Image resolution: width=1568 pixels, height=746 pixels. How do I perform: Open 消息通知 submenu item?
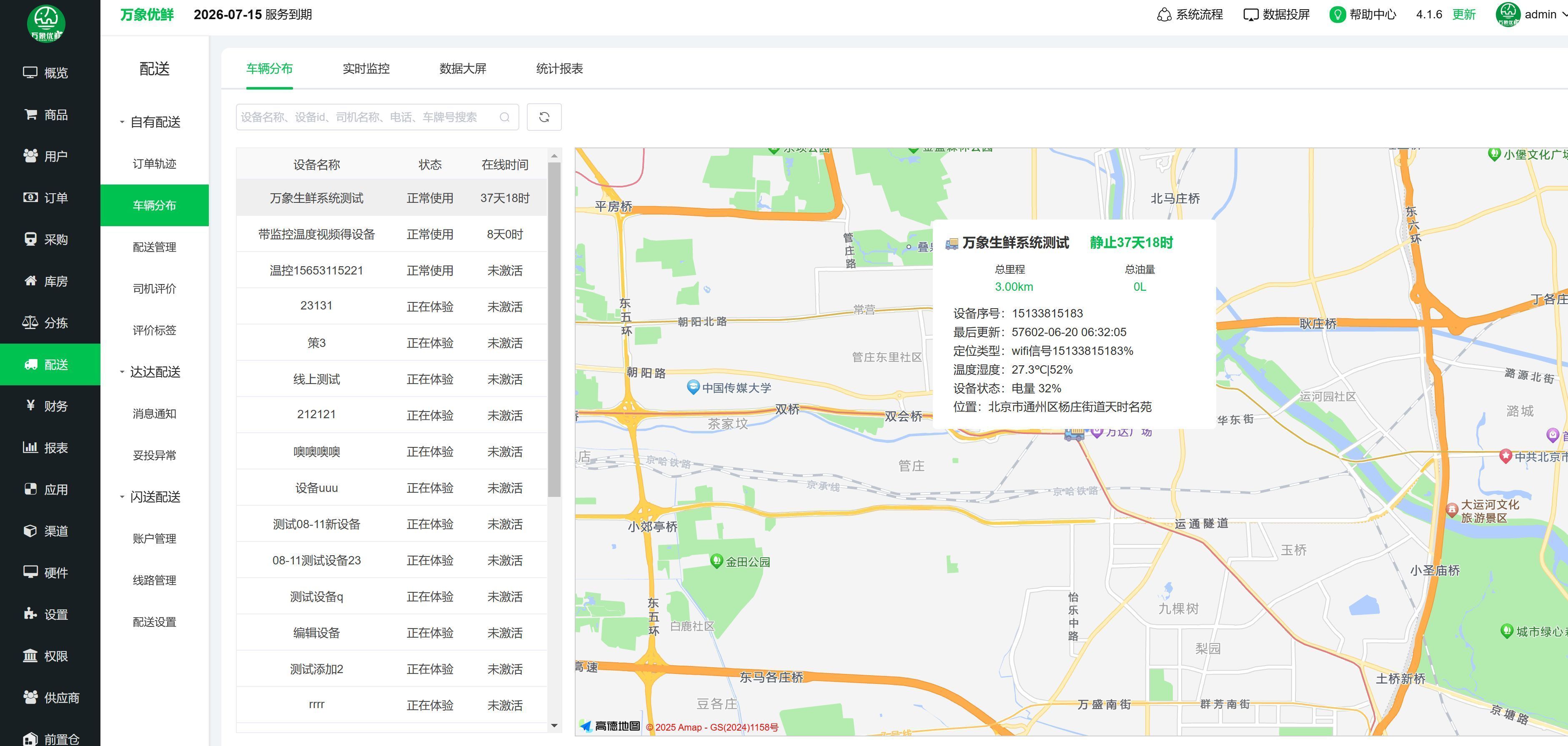point(155,414)
